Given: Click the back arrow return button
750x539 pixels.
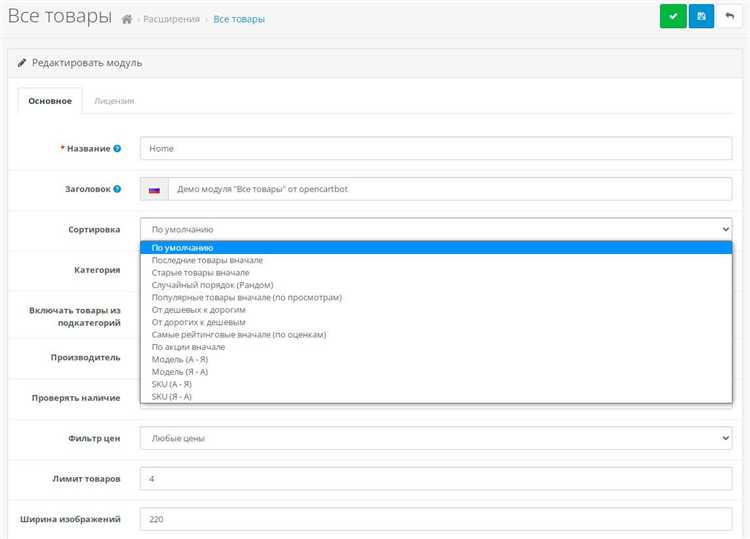Looking at the screenshot, I should point(729,16).
